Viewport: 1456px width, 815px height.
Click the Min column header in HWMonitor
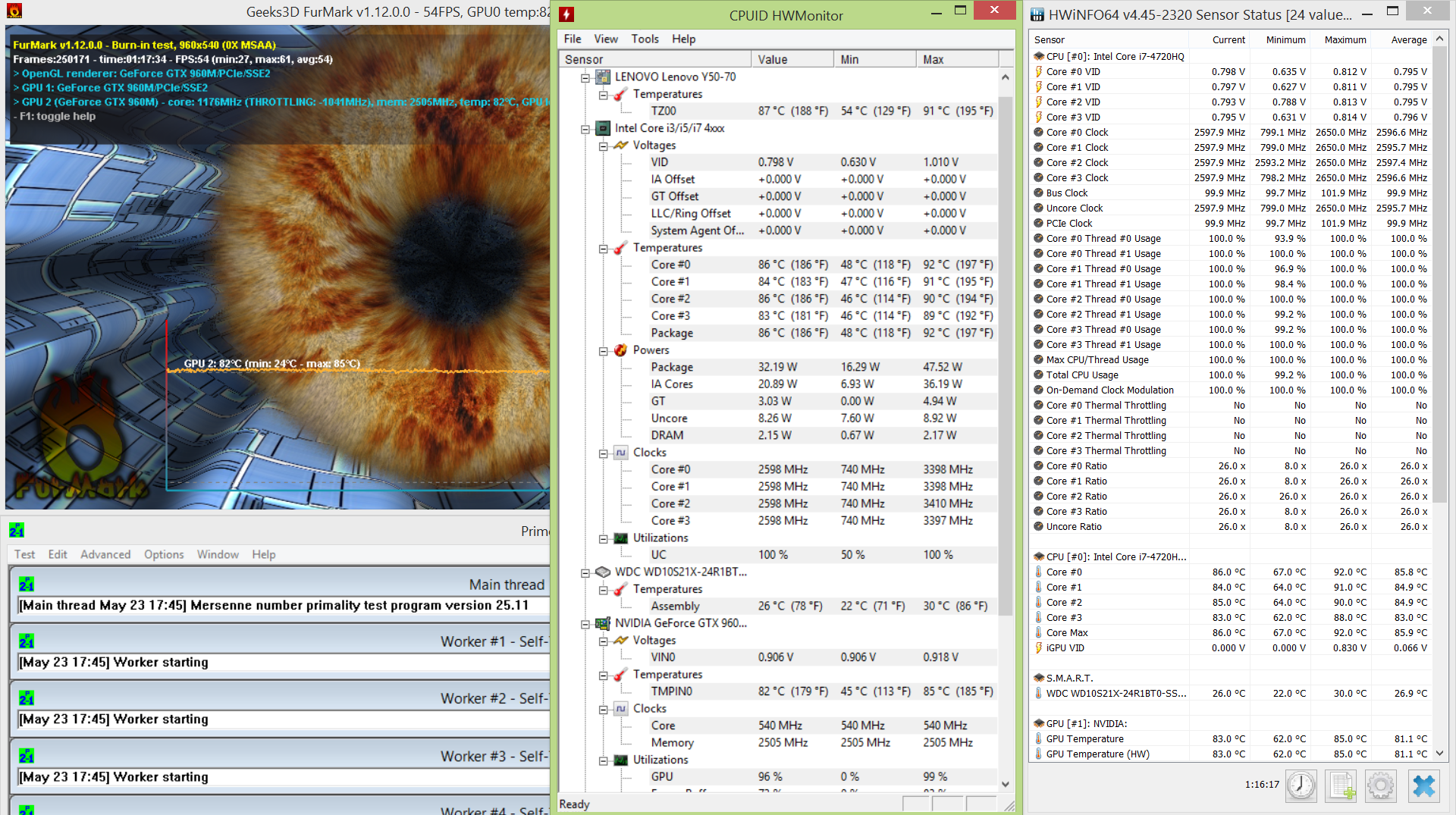pyautogui.click(x=875, y=59)
